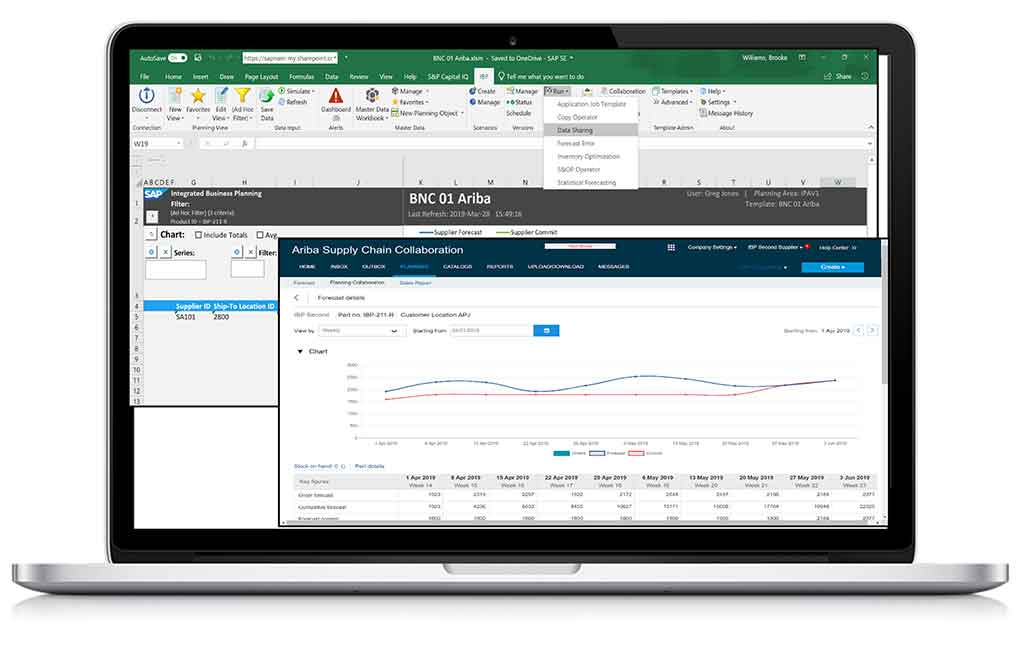This screenshot has height=650, width=1024.
Task: Select Data Sharing in the Run menu
Action: (x=591, y=131)
